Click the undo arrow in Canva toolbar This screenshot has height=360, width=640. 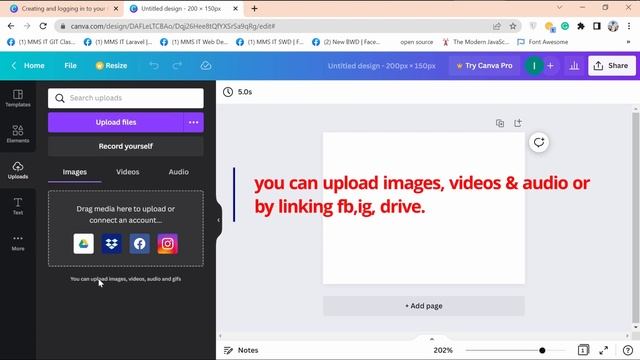click(154, 65)
